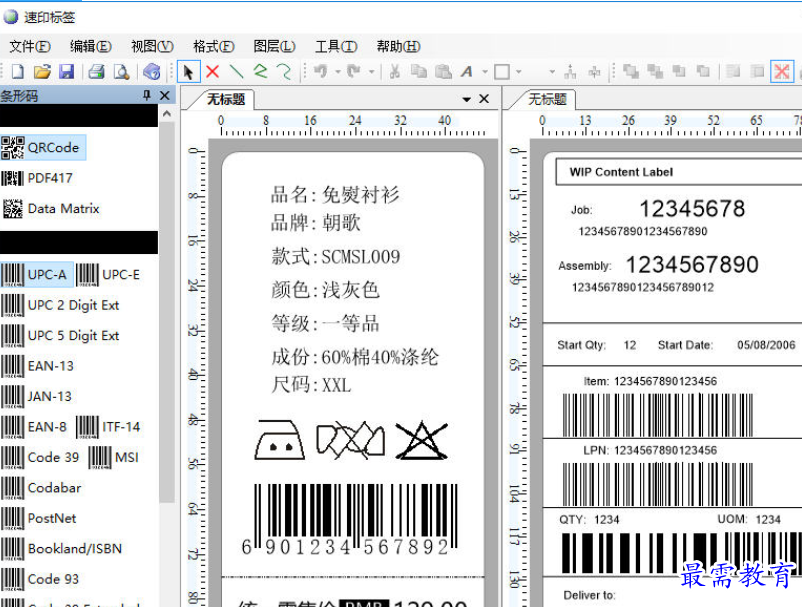Expand the text tool dropdown arrow
This screenshot has height=607, width=802.
[485, 72]
